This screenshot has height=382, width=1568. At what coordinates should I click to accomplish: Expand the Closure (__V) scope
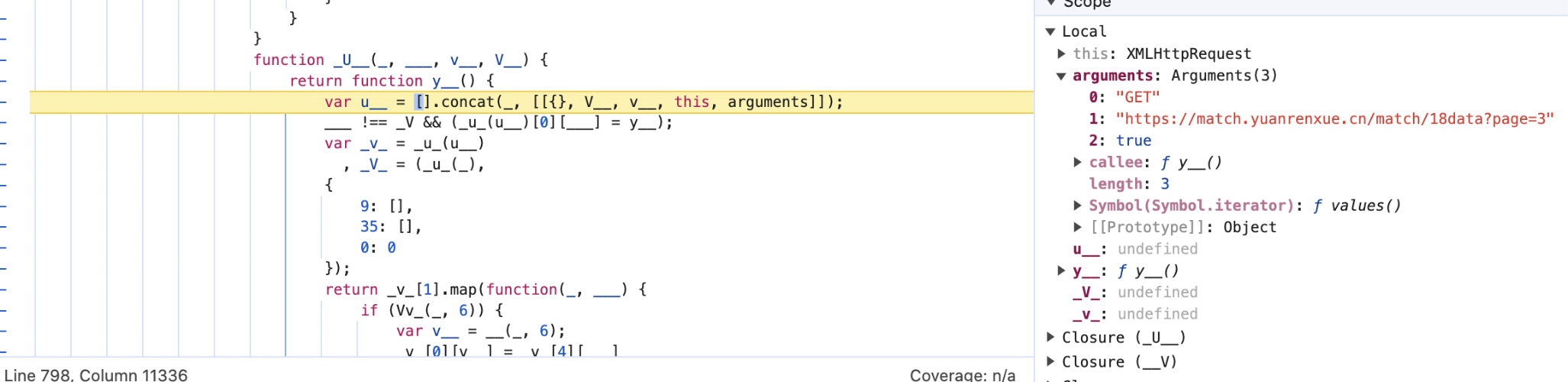[x=1051, y=361]
